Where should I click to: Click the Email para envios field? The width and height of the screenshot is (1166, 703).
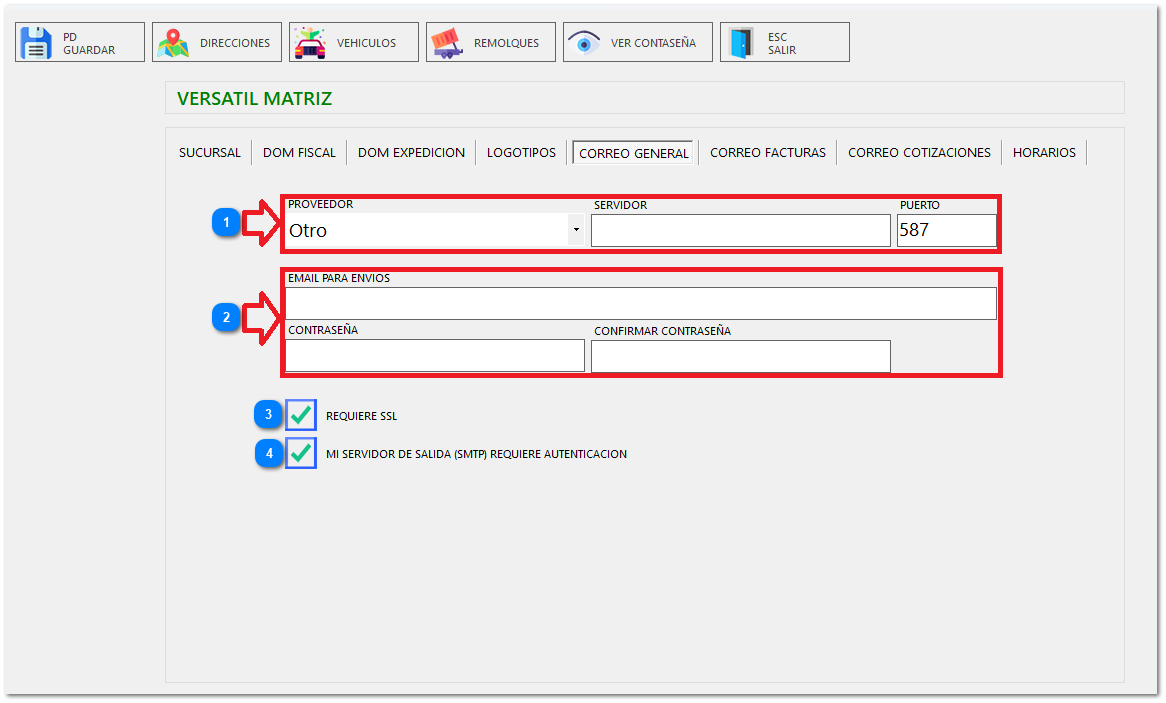640,303
